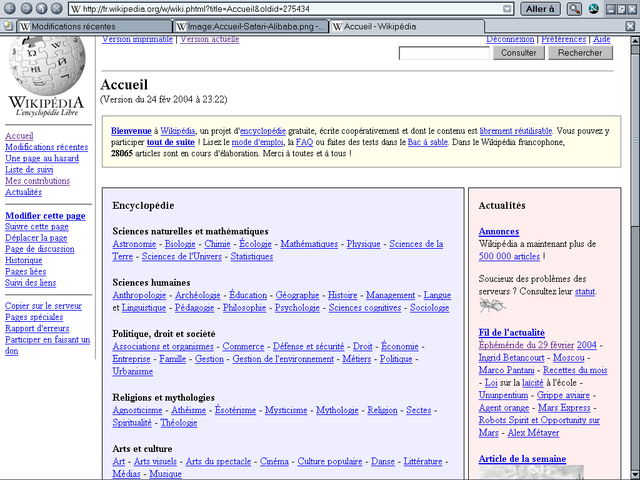Click 'Copier sur le serveur' link
Image resolution: width=640 pixels, height=480 pixels.
pyautogui.click(x=43, y=306)
